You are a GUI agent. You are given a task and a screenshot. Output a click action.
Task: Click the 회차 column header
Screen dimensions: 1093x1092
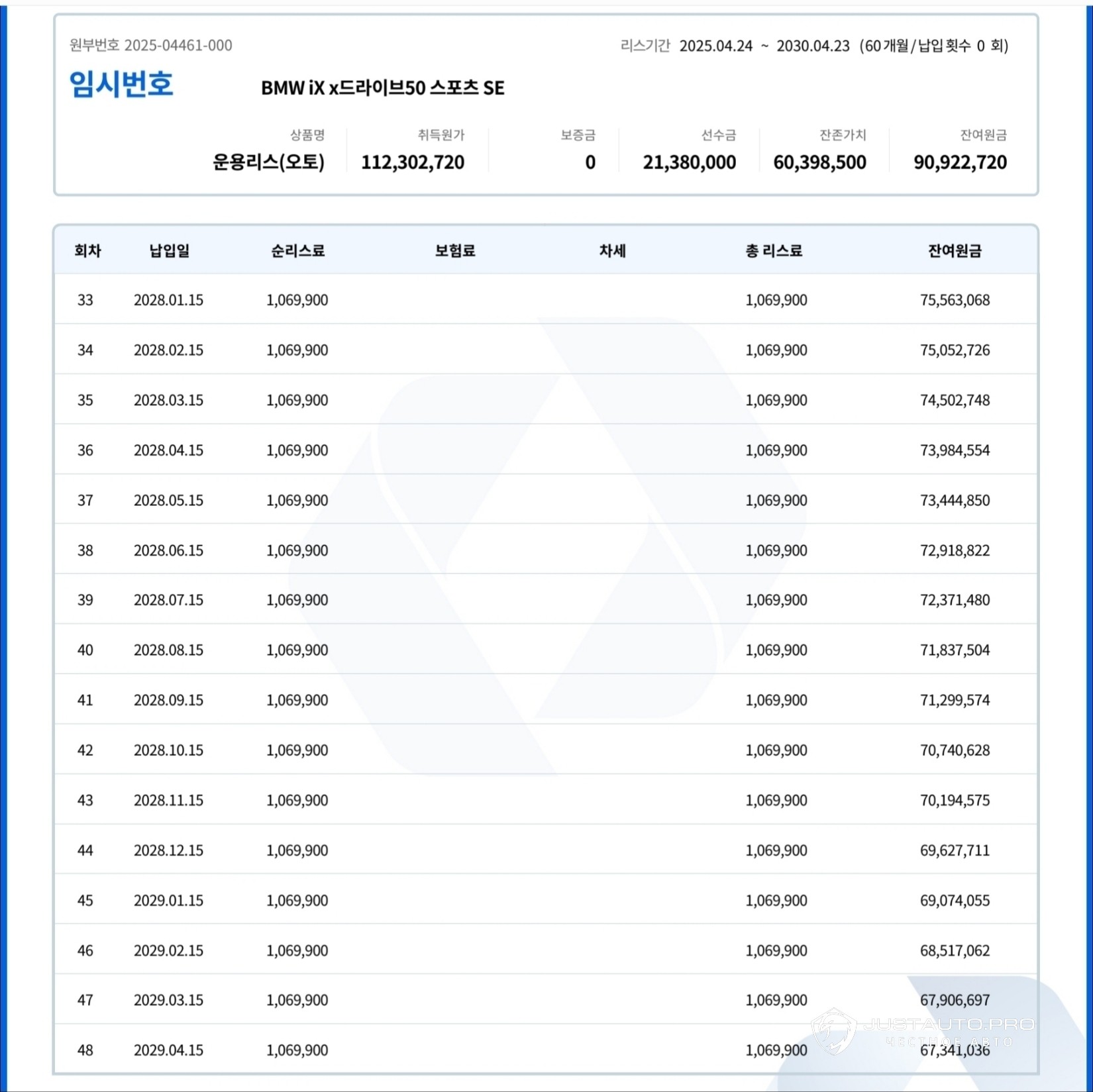(87, 251)
